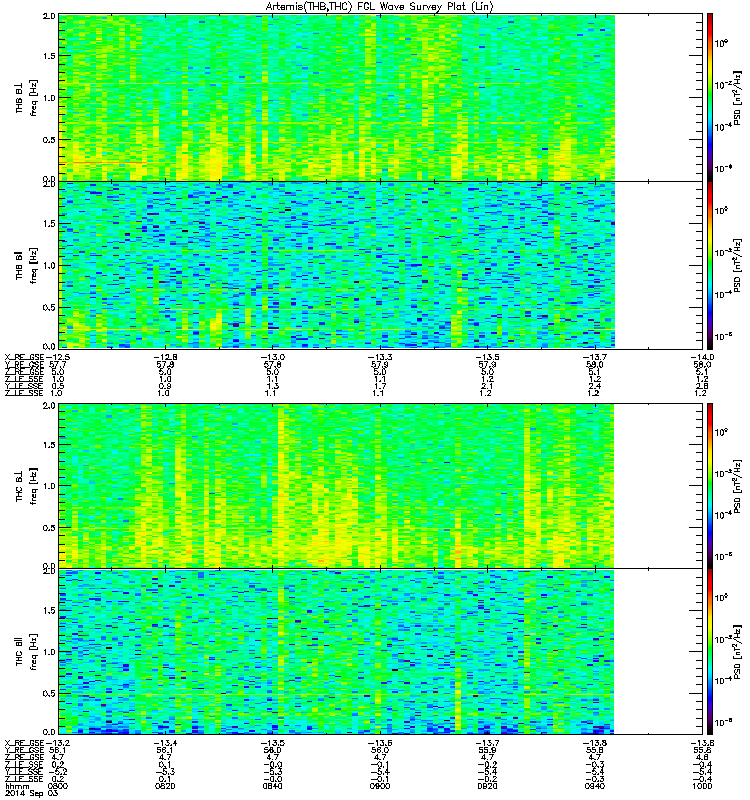Click the X_RE_GSE value '-13.2'

[57, 743]
